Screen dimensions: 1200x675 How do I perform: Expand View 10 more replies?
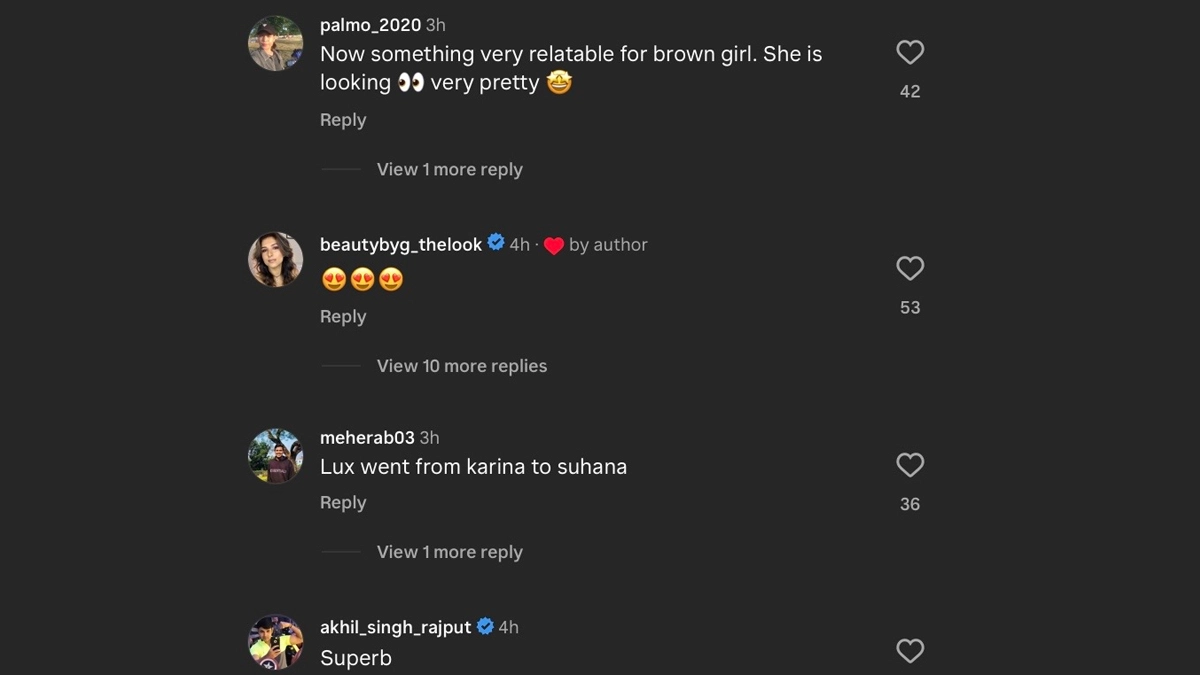[461, 366]
